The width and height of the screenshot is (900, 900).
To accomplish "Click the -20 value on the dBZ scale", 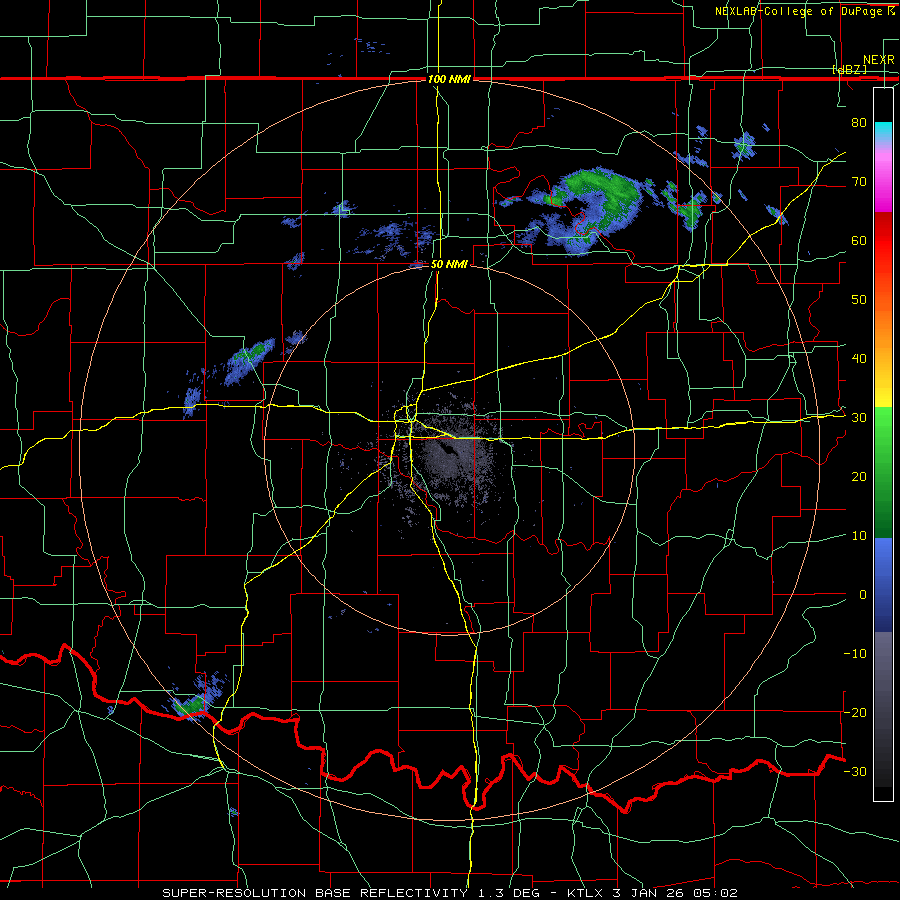I will pos(855,712).
